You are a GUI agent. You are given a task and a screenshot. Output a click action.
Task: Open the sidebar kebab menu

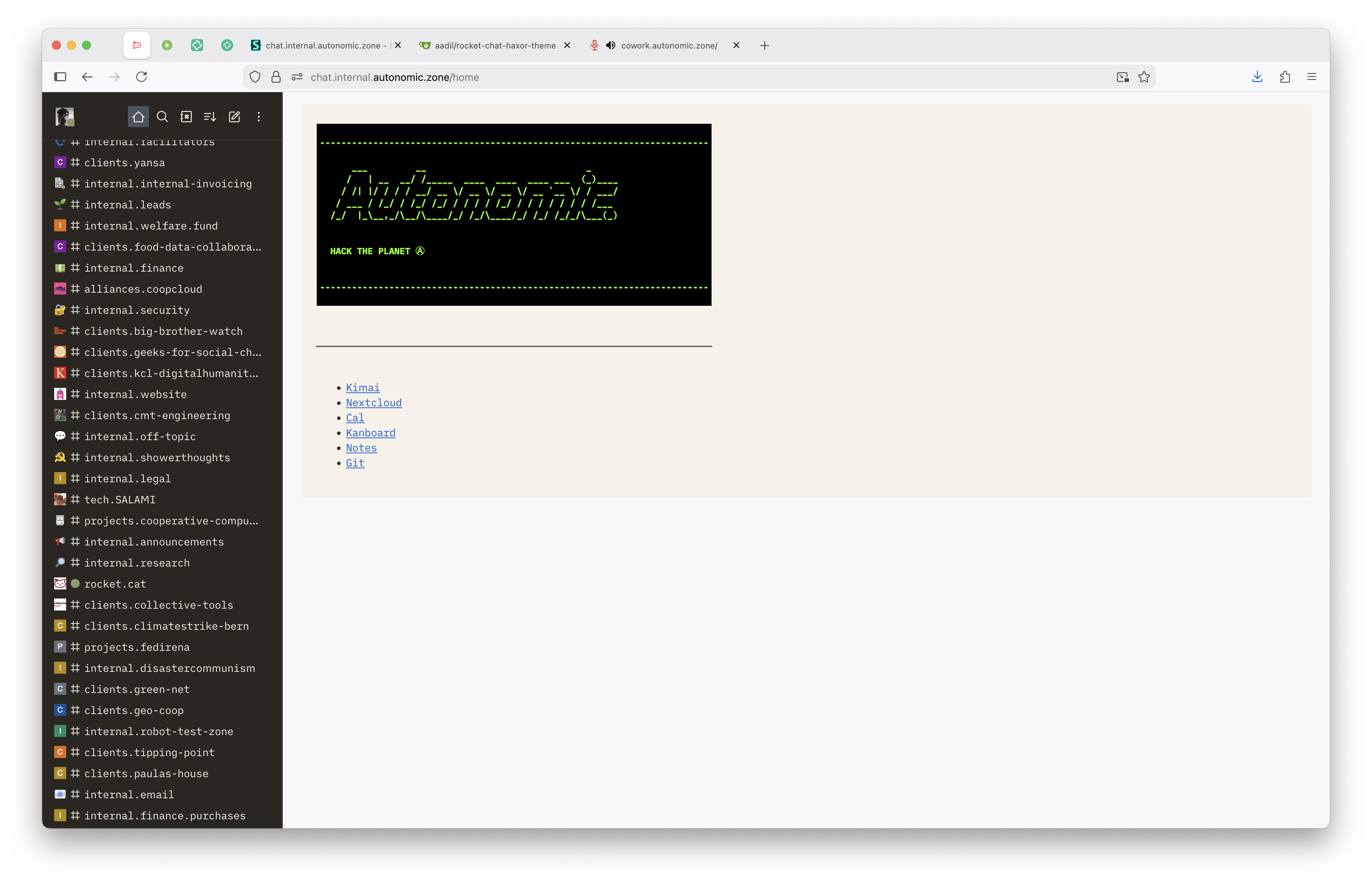[259, 117]
